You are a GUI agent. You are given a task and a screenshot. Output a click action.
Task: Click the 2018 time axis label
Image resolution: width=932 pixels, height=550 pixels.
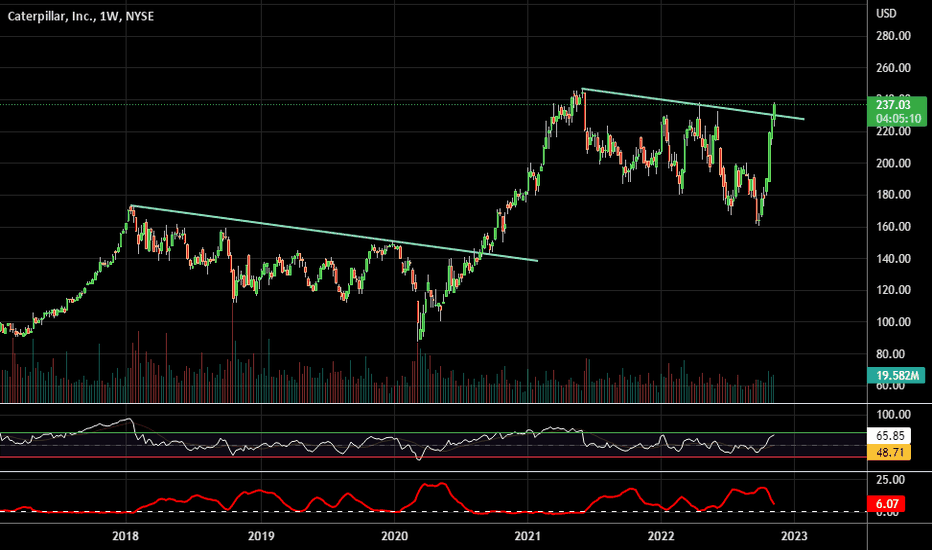point(125,536)
